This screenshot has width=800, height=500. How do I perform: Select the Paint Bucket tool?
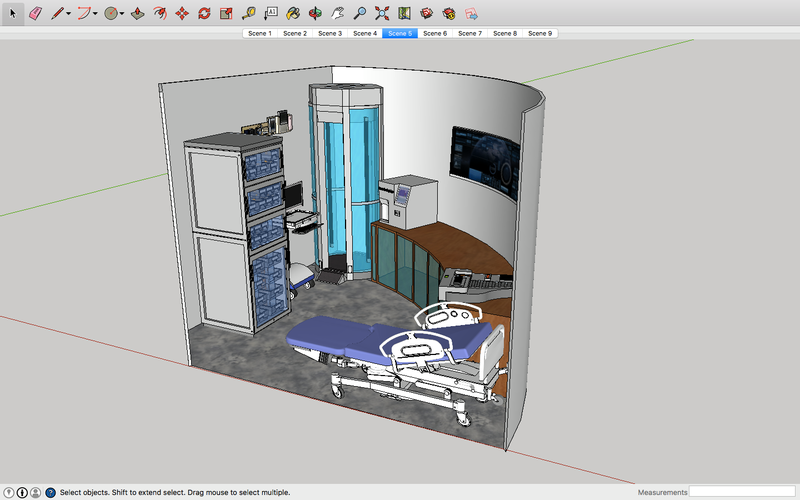(x=293, y=14)
